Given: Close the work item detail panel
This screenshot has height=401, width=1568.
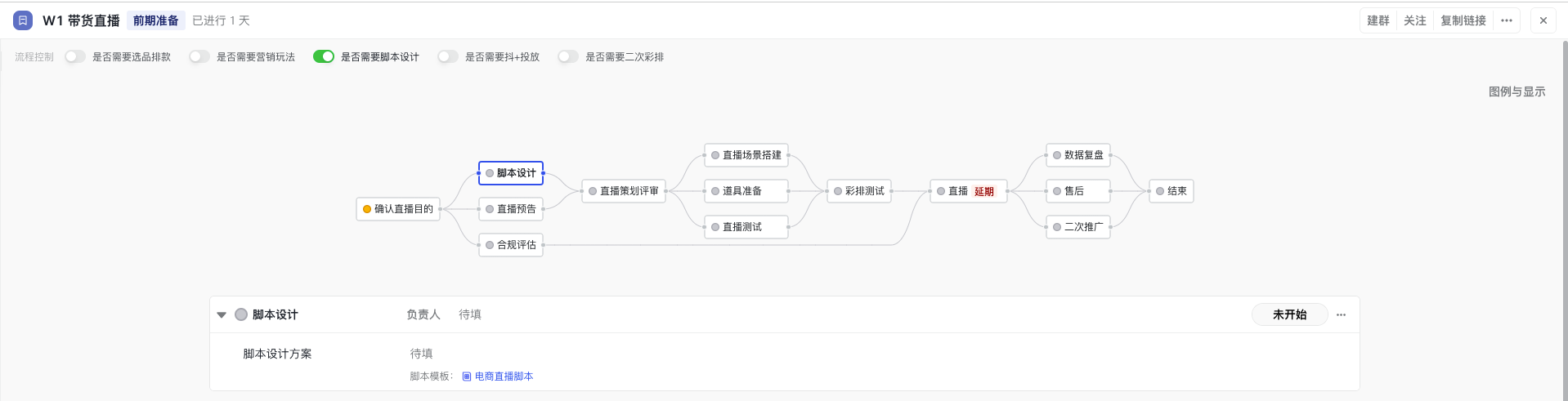Looking at the screenshot, I should 1543,20.
